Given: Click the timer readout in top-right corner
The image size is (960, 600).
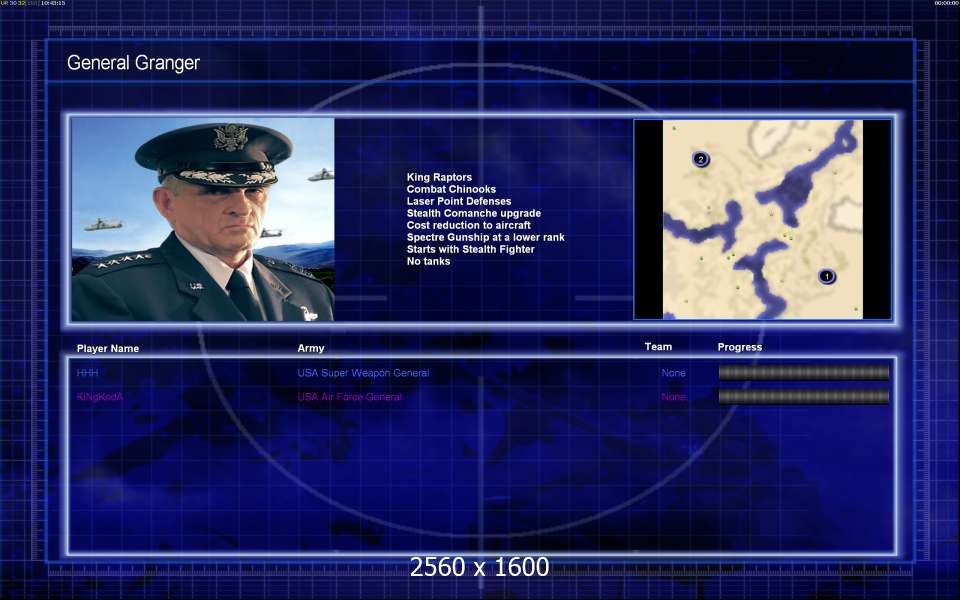Looking at the screenshot, I should click(x=947, y=3).
